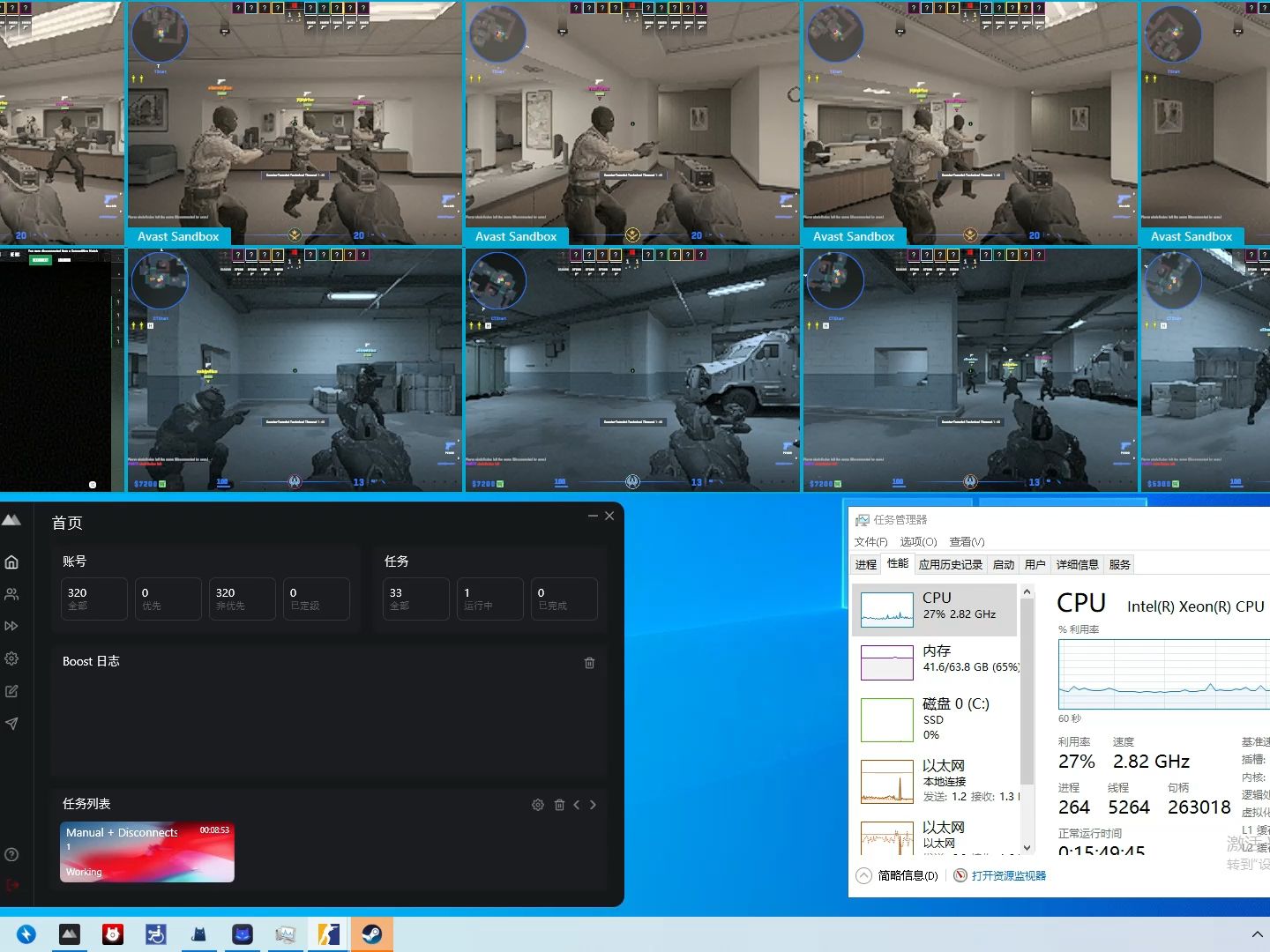
Task: Click the 263018 handles value
Action: [x=1199, y=807]
